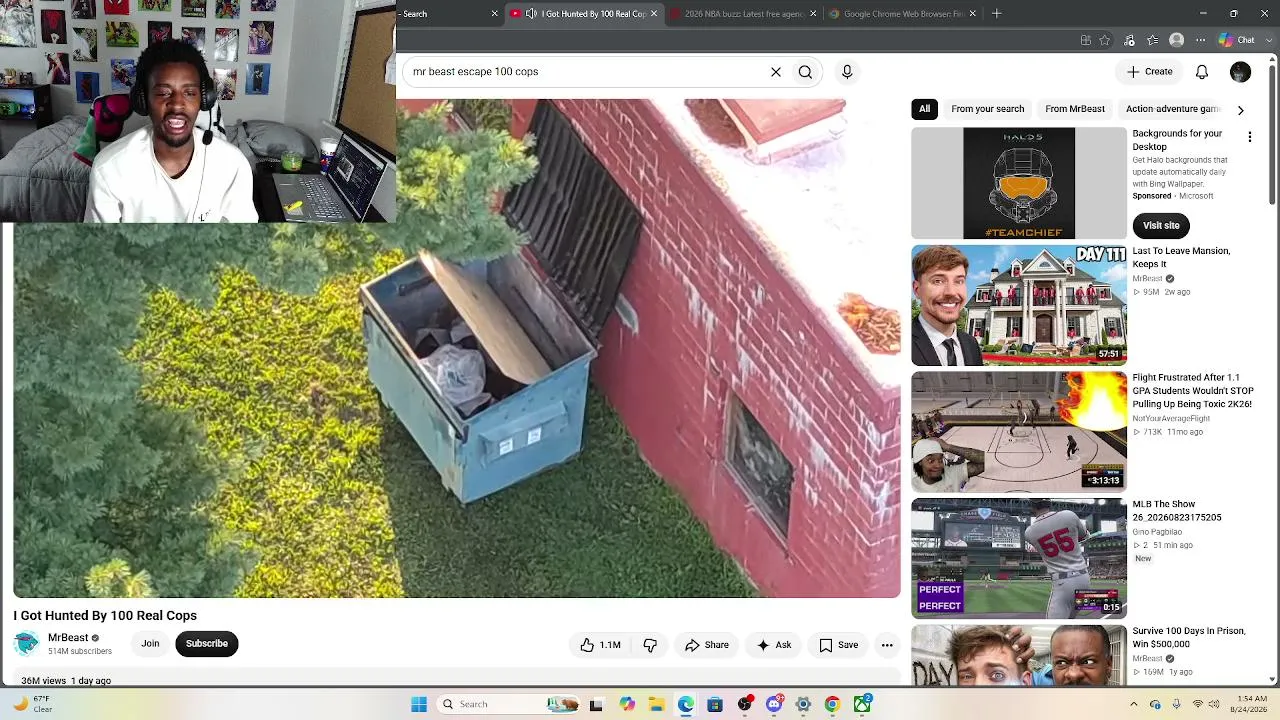Viewport: 1280px width, 720px height.
Task: Open Settings gear from the taskbar
Action: (803, 704)
